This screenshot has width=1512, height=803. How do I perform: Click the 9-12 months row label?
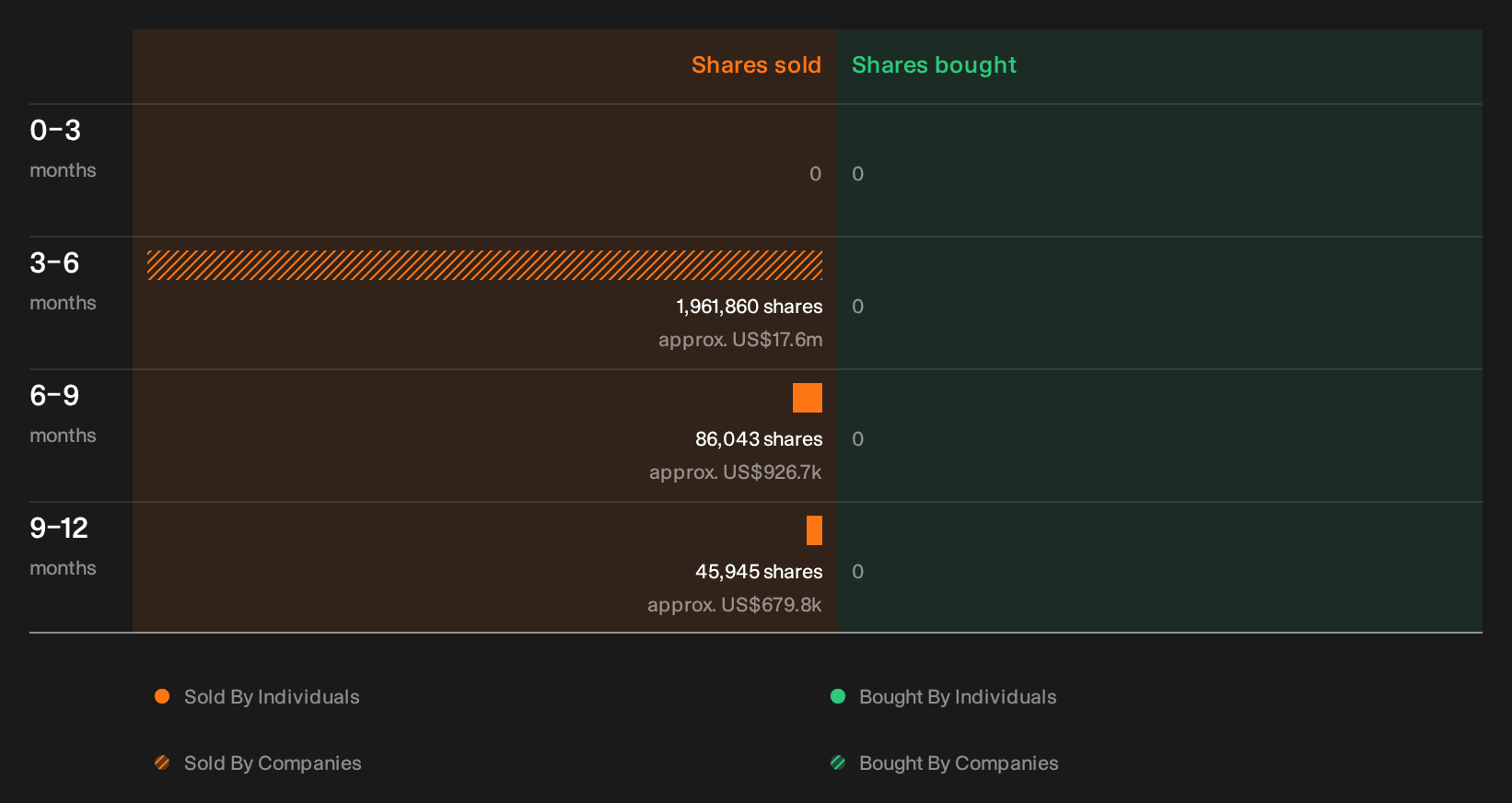63,546
